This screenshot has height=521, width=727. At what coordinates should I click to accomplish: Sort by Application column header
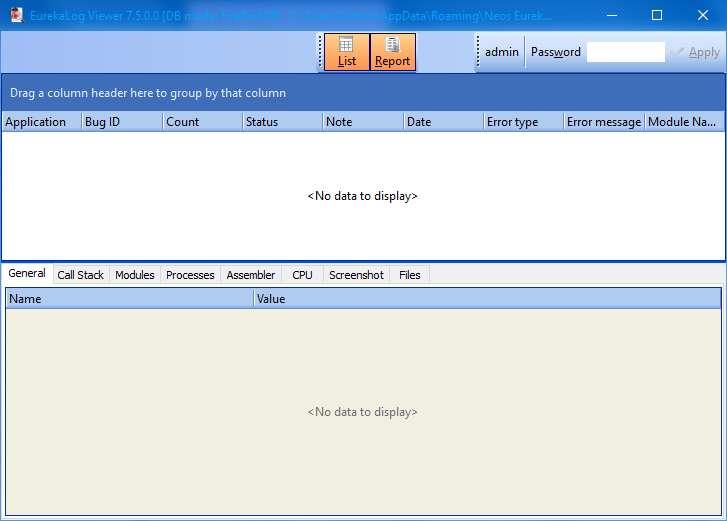[42, 121]
